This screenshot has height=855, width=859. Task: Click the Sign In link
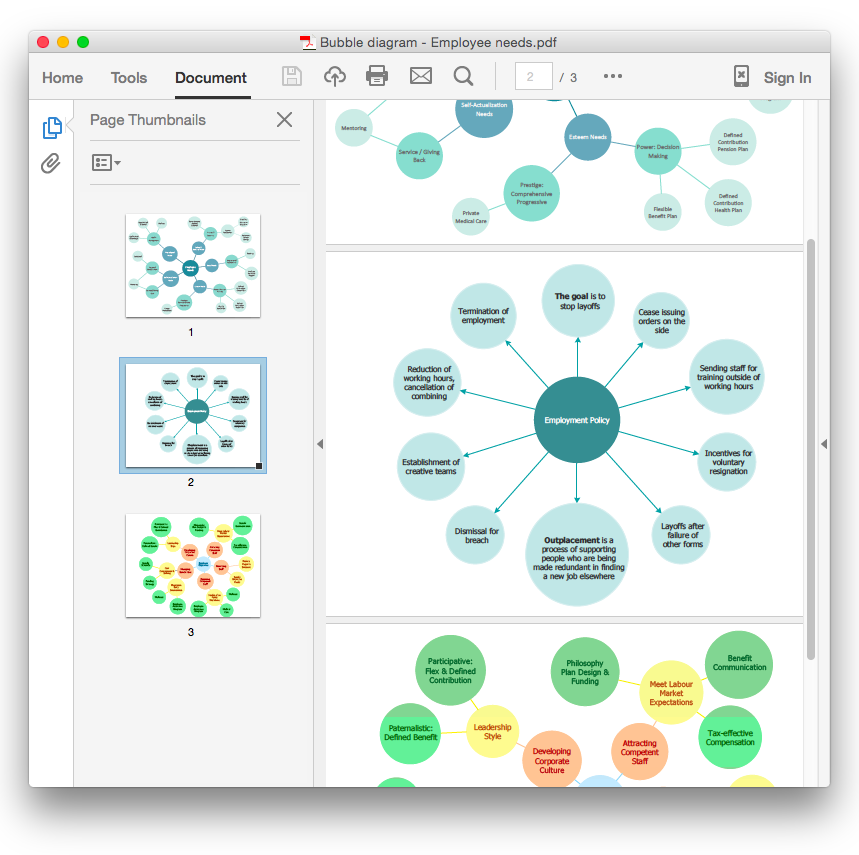(787, 78)
